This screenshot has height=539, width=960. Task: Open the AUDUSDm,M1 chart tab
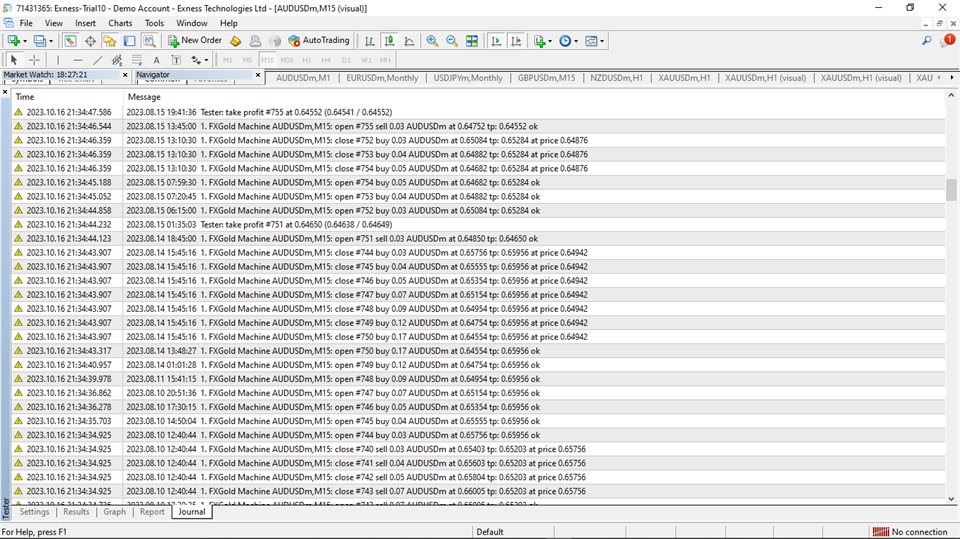coord(302,78)
